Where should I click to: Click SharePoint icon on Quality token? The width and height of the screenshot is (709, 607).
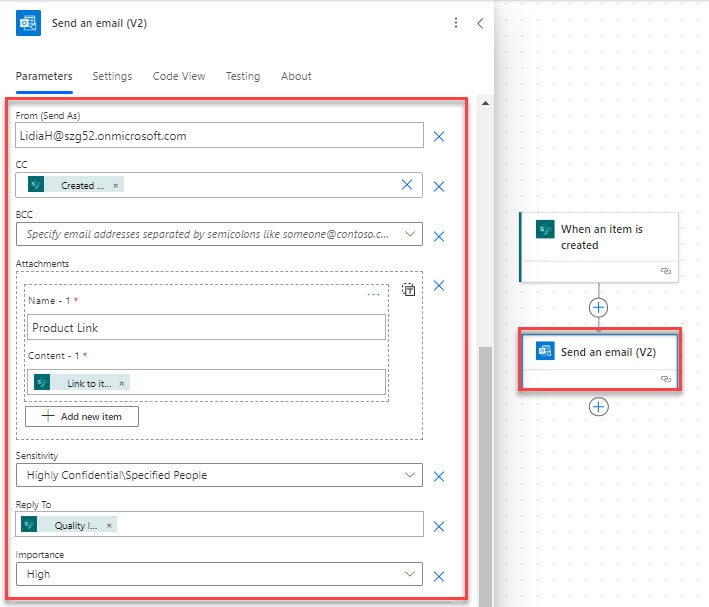(x=29, y=524)
